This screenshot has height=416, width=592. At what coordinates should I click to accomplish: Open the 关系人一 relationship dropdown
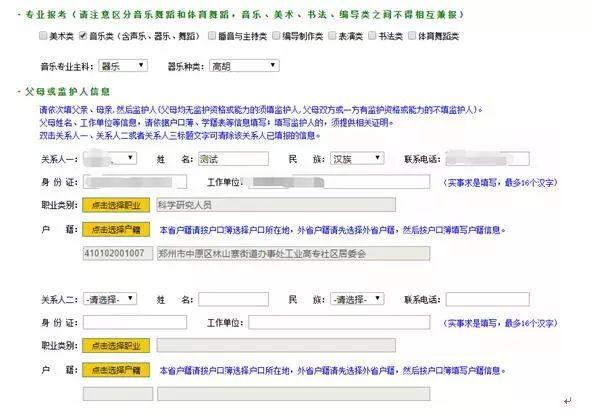pyautogui.click(x=110, y=158)
